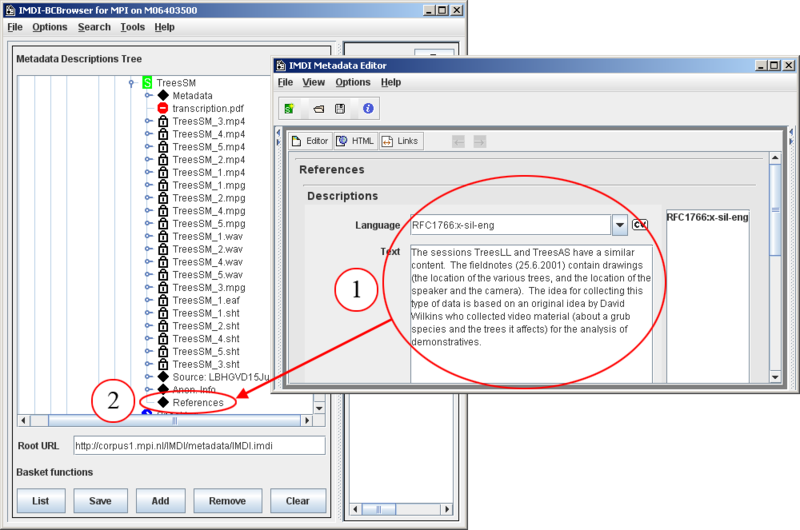Click the lock icon of TreesSM_1.sht
Screen dimensions: 800x530
point(163,313)
